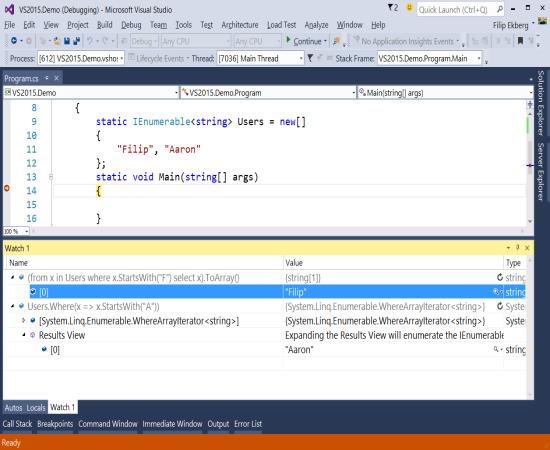The height and width of the screenshot is (450, 550).
Task: Open the Immediate Window tab
Action: [x=172, y=424]
